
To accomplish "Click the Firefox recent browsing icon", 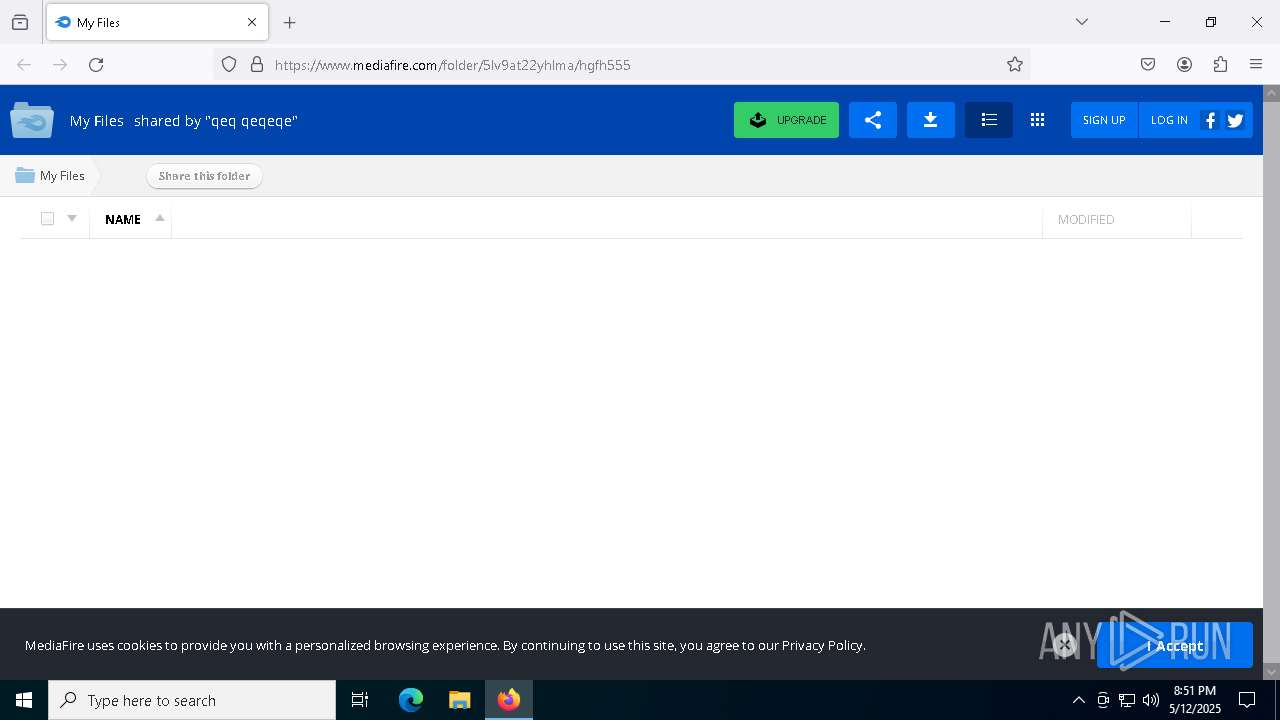I will click(20, 22).
